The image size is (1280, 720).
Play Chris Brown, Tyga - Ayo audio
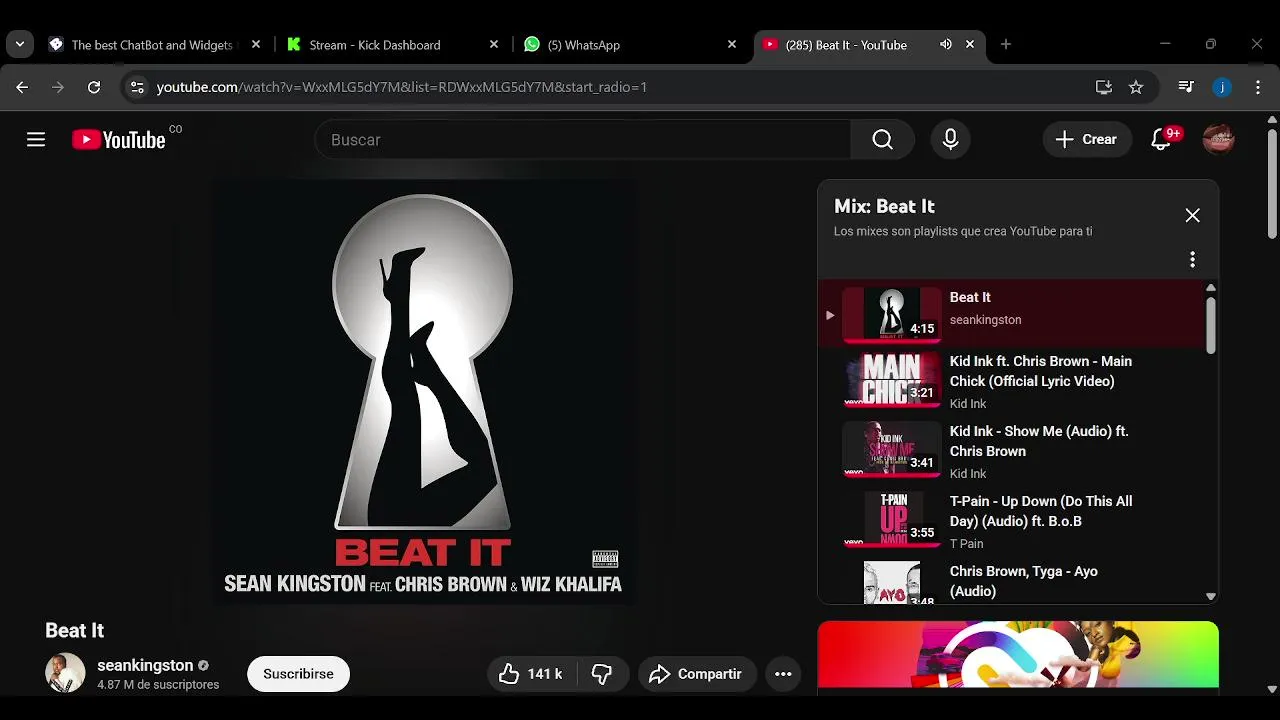[1013, 581]
